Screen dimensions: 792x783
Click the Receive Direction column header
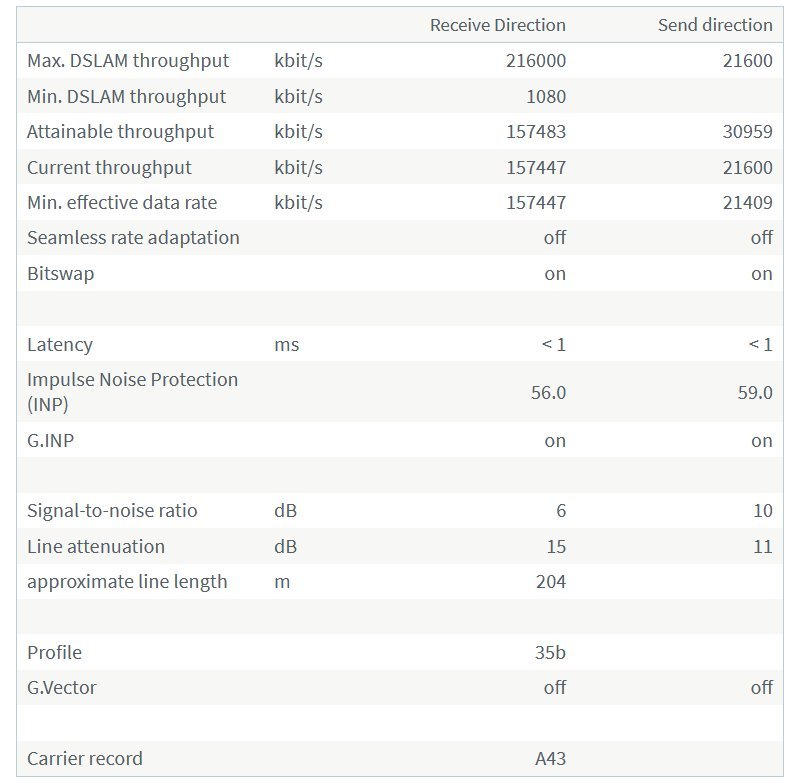497,25
